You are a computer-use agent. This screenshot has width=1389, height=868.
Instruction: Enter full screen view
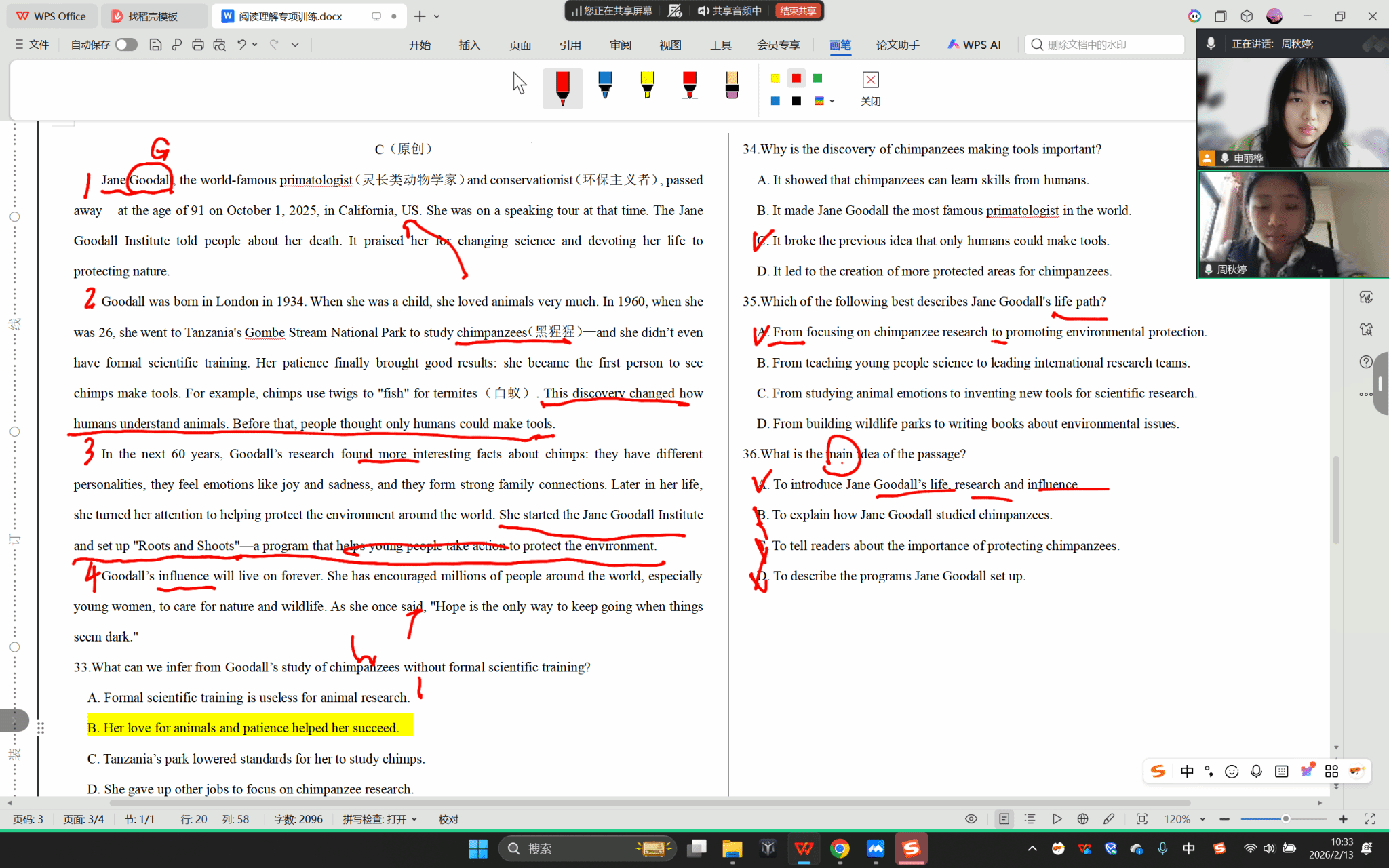point(1370,819)
